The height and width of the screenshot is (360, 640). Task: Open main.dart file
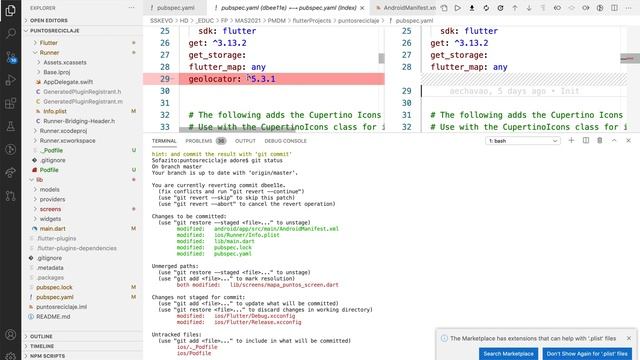[53, 229]
